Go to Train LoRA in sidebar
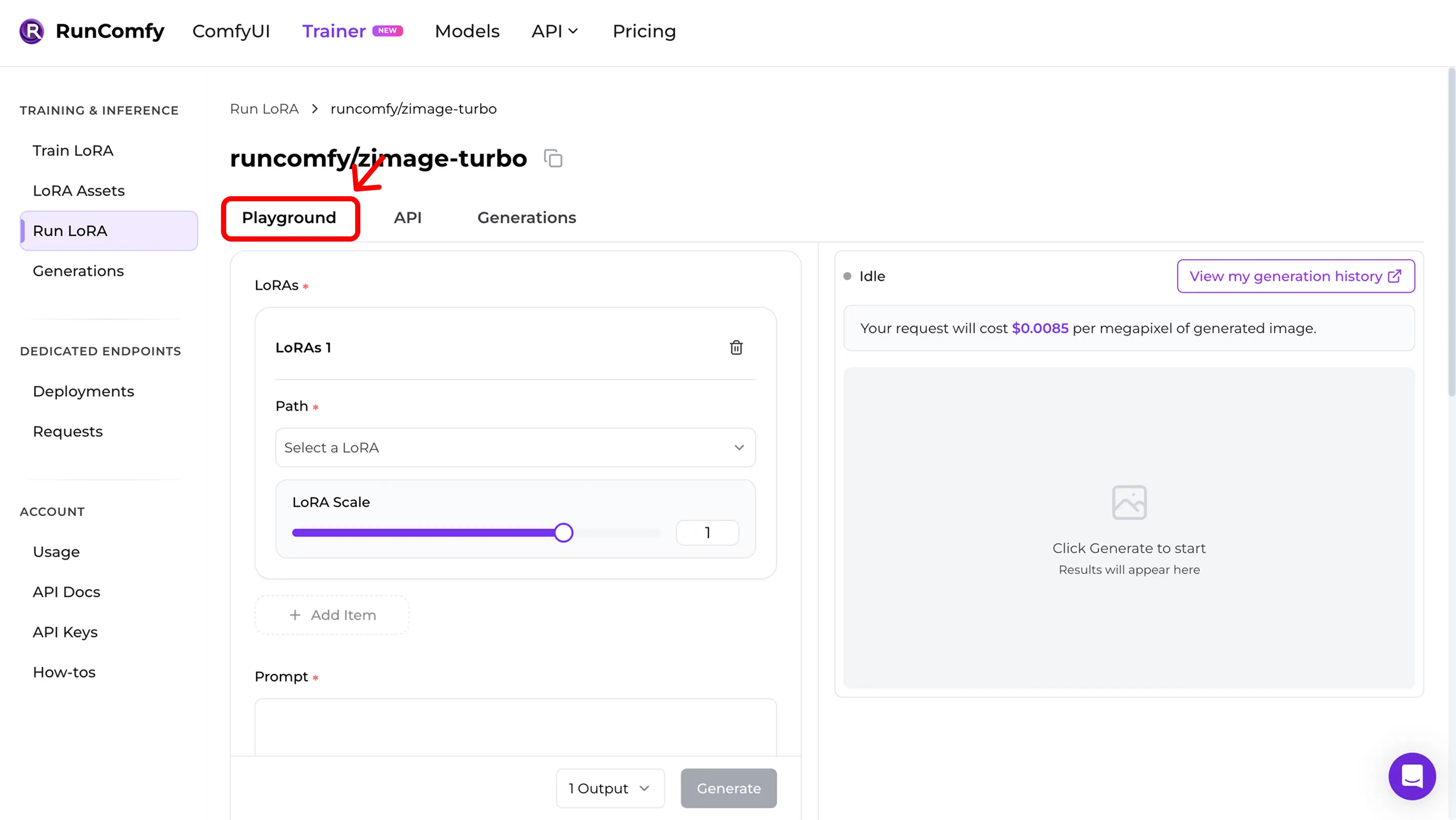The image size is (1456, 820). (x=73, y=150)
